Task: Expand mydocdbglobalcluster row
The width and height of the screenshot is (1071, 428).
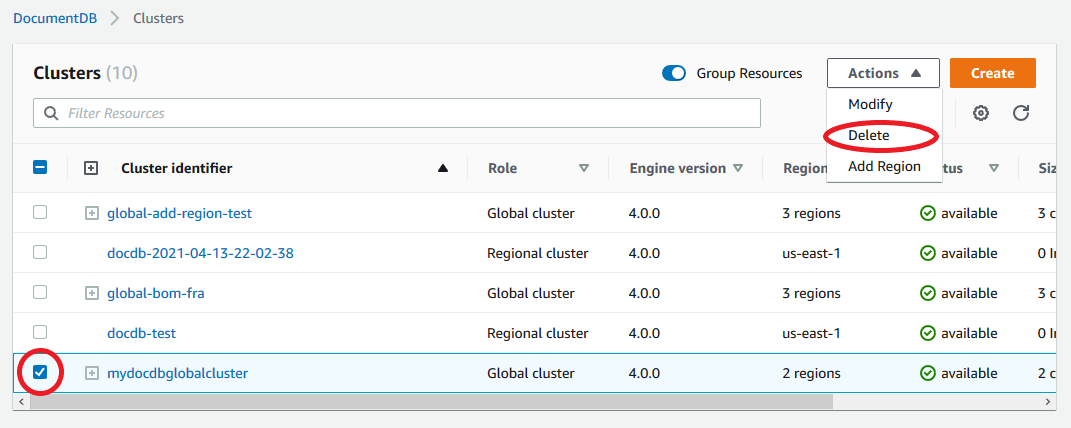Action: click(x=92, y=373)
